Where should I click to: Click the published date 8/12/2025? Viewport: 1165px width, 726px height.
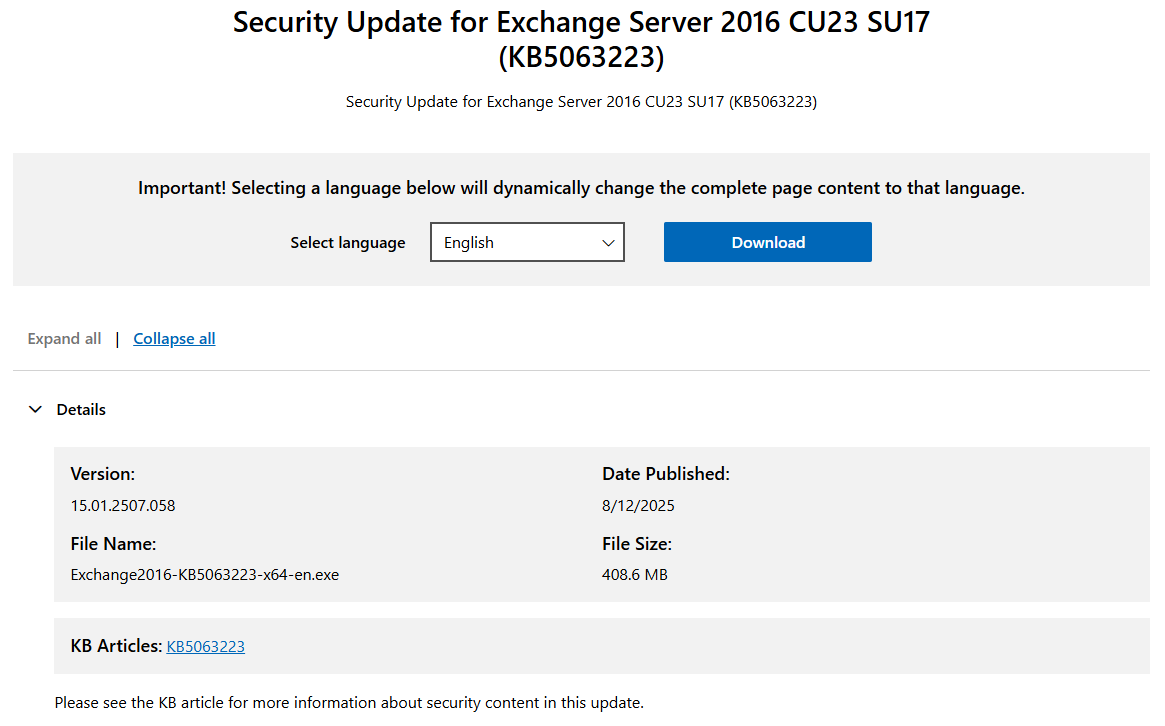coord(638,506)
